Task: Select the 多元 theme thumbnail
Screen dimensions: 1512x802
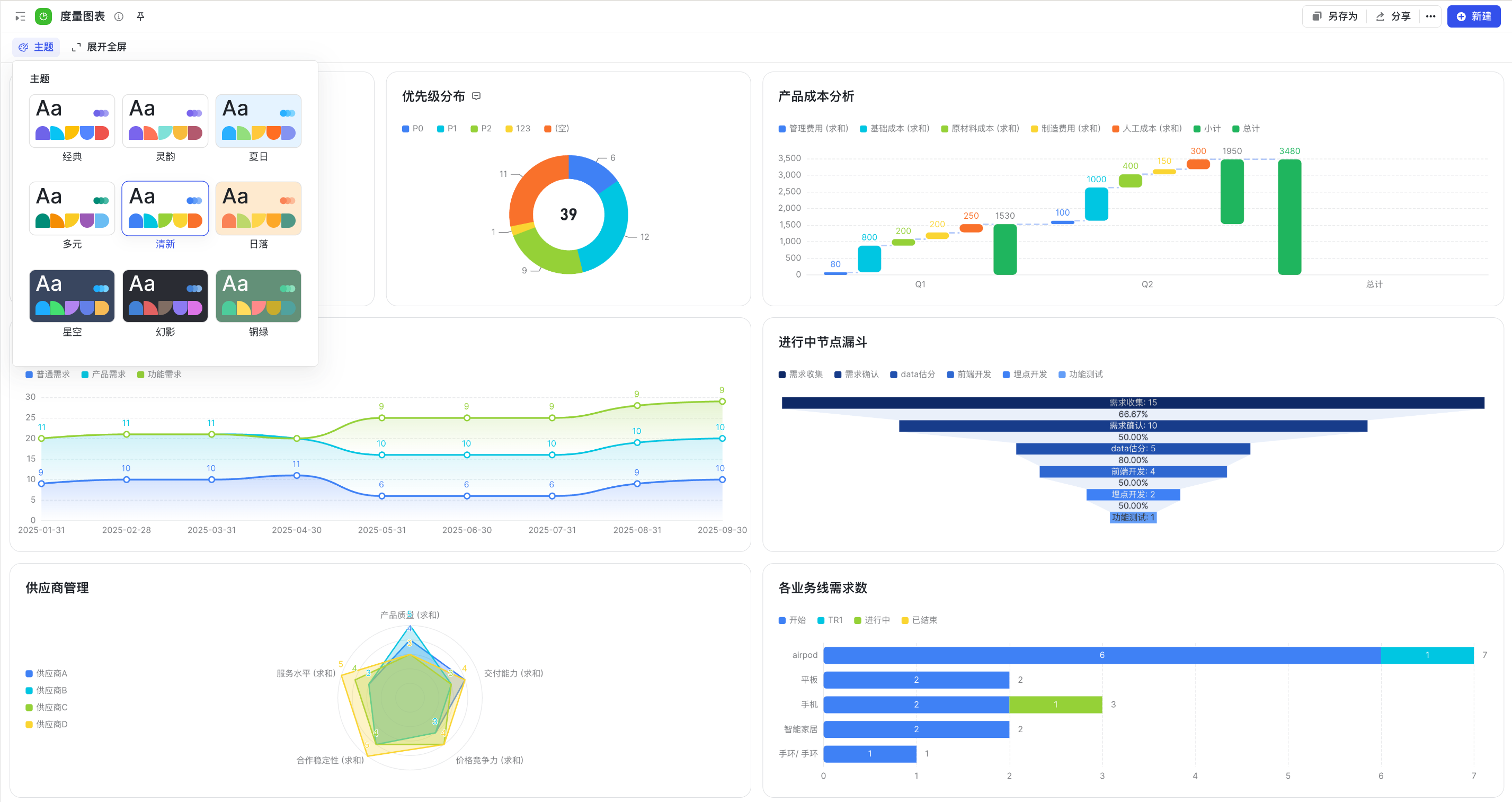Action: coord(72,208)
